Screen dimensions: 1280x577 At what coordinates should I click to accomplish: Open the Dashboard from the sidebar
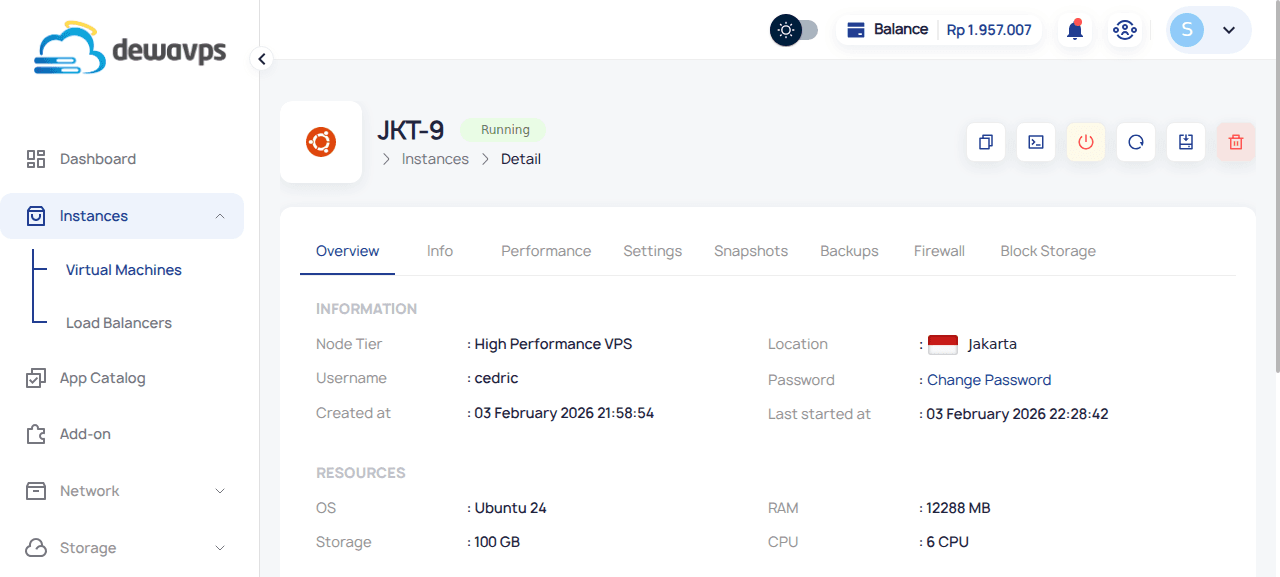point(97,158)
